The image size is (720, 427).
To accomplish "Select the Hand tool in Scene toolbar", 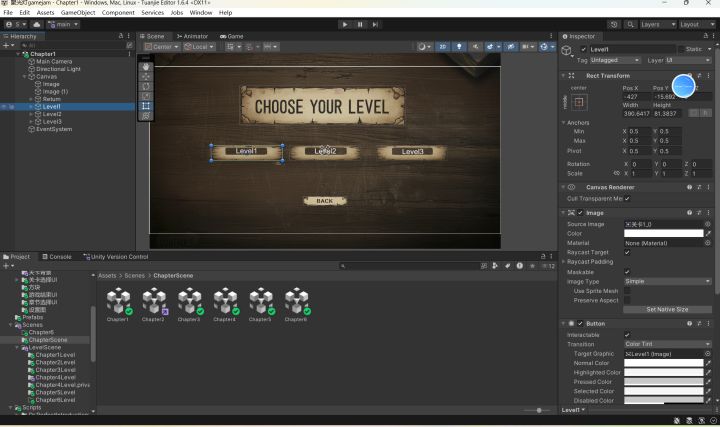I will [x=147, y=66].
